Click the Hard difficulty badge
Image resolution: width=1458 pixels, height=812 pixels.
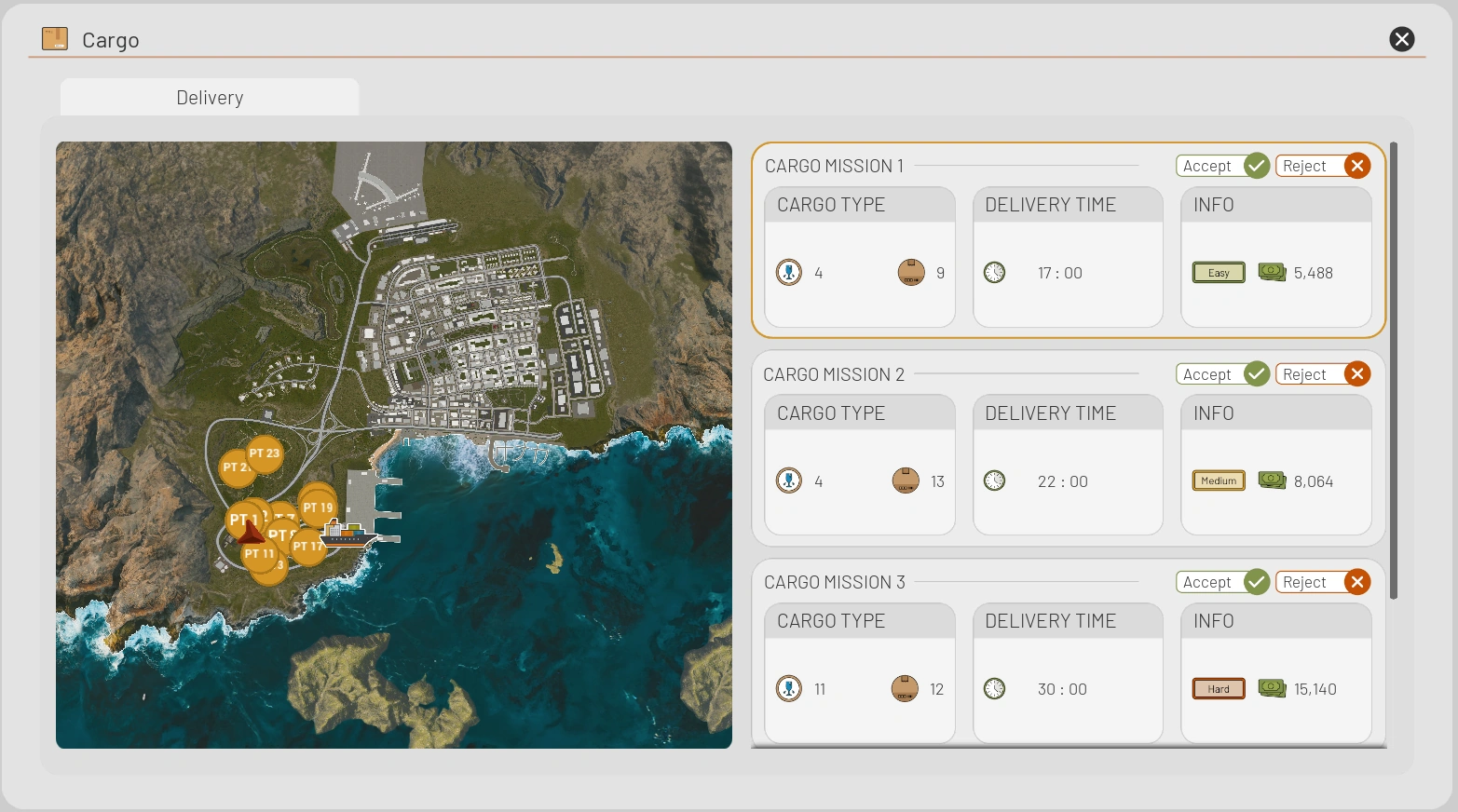pyautogui.click(x=1219, y=689)
